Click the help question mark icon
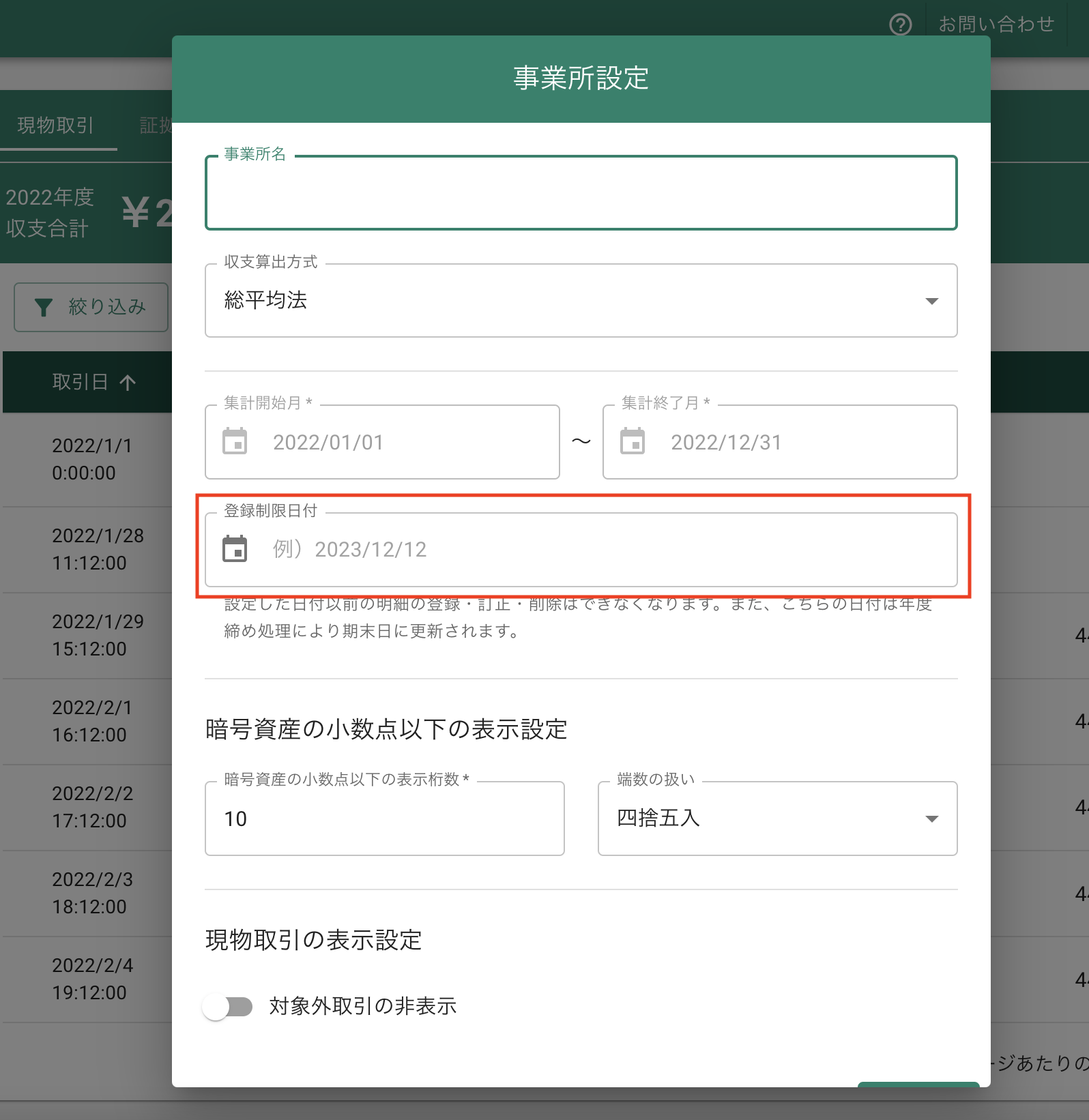Viewport: 1089px width, 1120px height. point(901,25)
